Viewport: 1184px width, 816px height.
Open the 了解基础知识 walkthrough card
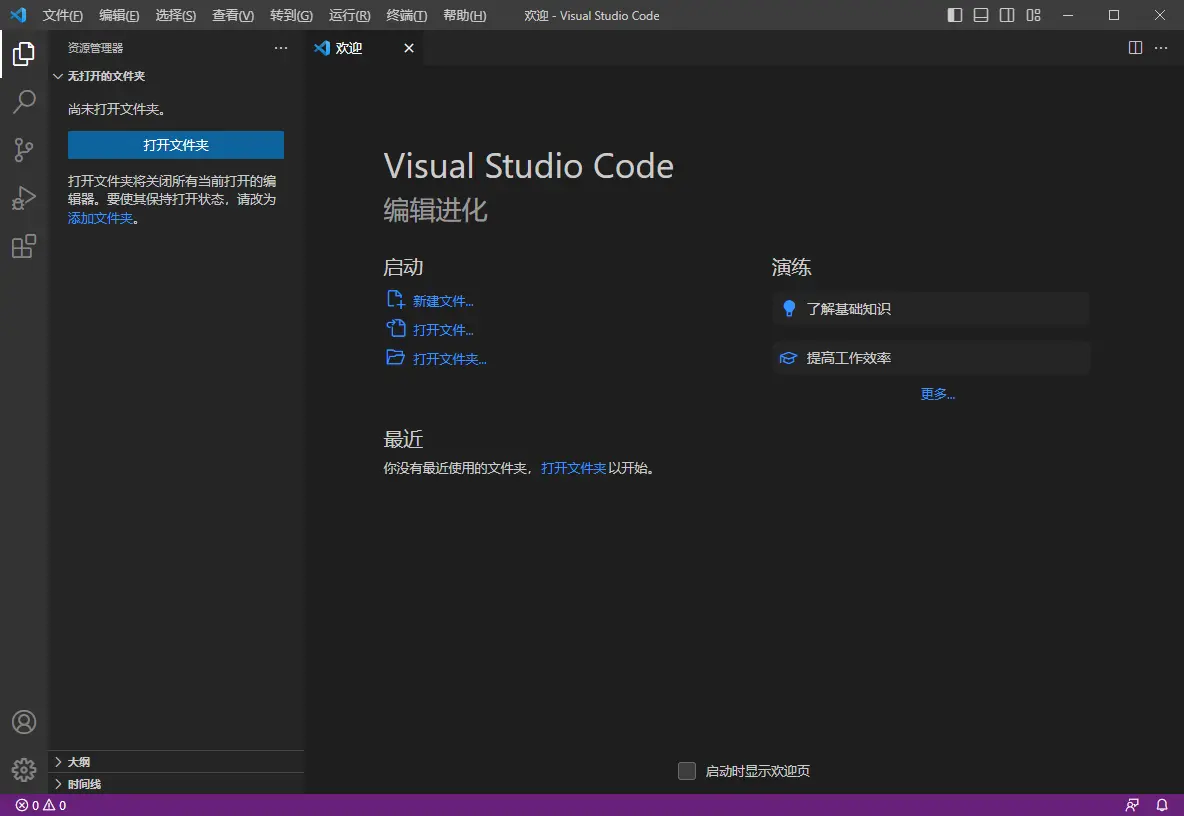tap(930, 308)
